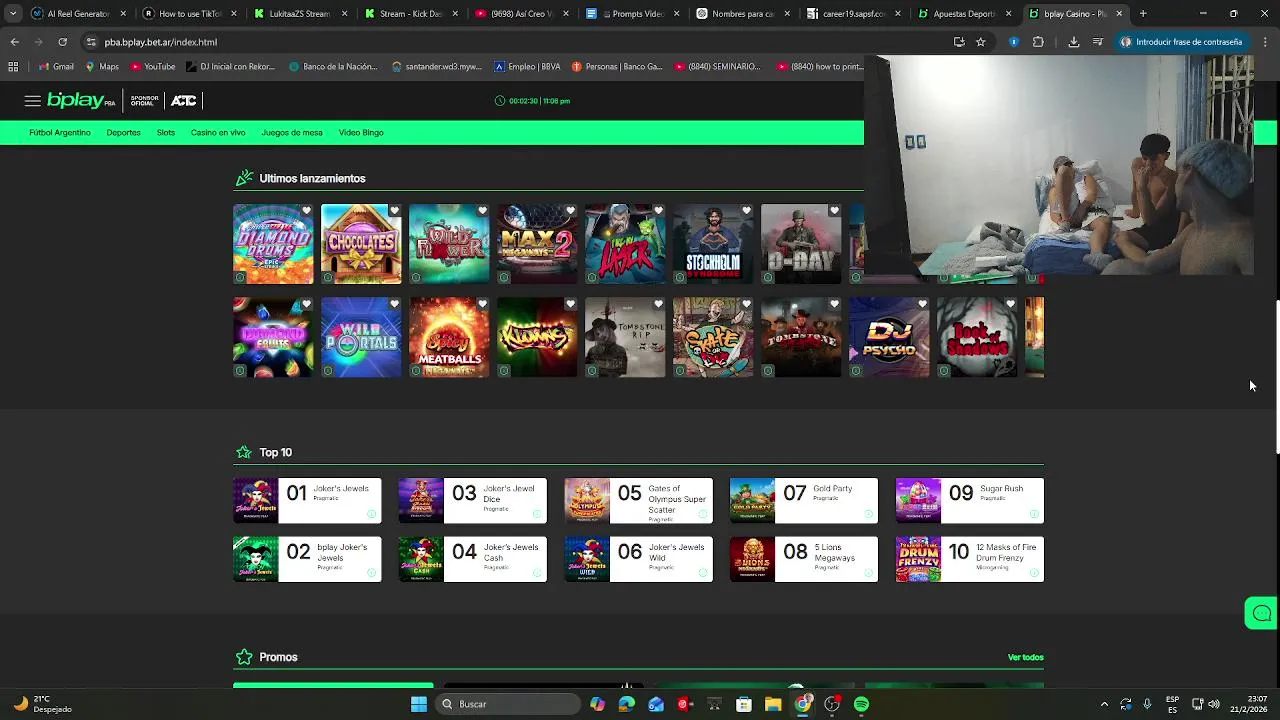Open the hamburger menu beside the bplay logo

32,101
